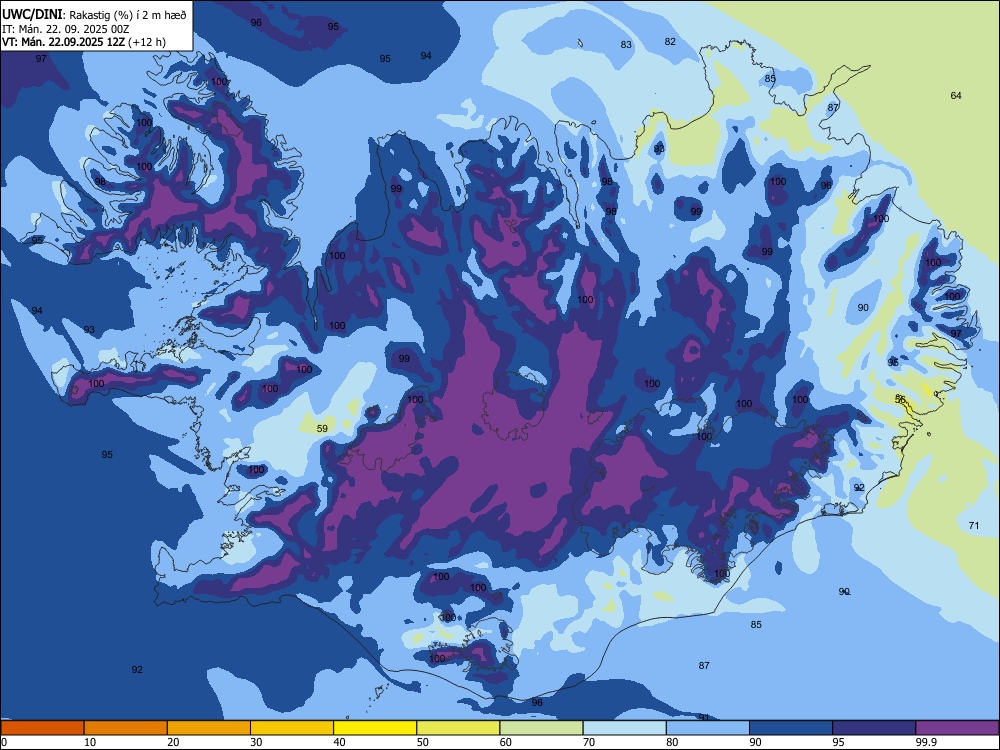Click the 59 humidity value in west Iceland
The width and height of the screenshot is (1000, 750).
[322, 429]
